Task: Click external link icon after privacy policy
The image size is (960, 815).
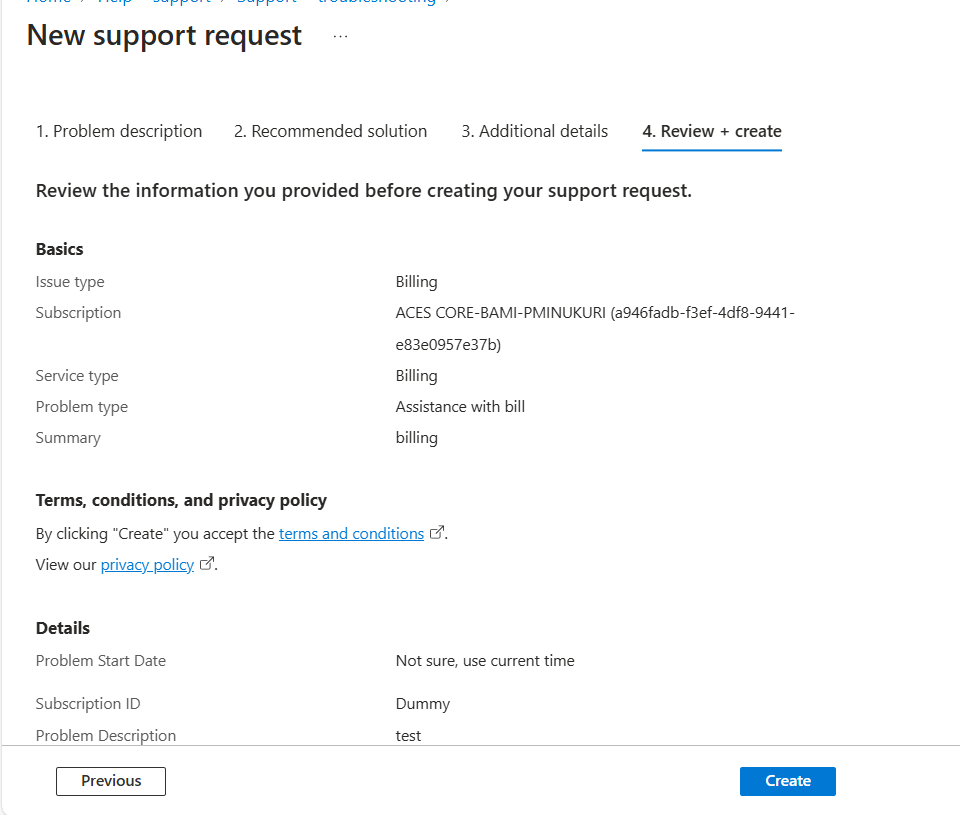Action: 207,563
